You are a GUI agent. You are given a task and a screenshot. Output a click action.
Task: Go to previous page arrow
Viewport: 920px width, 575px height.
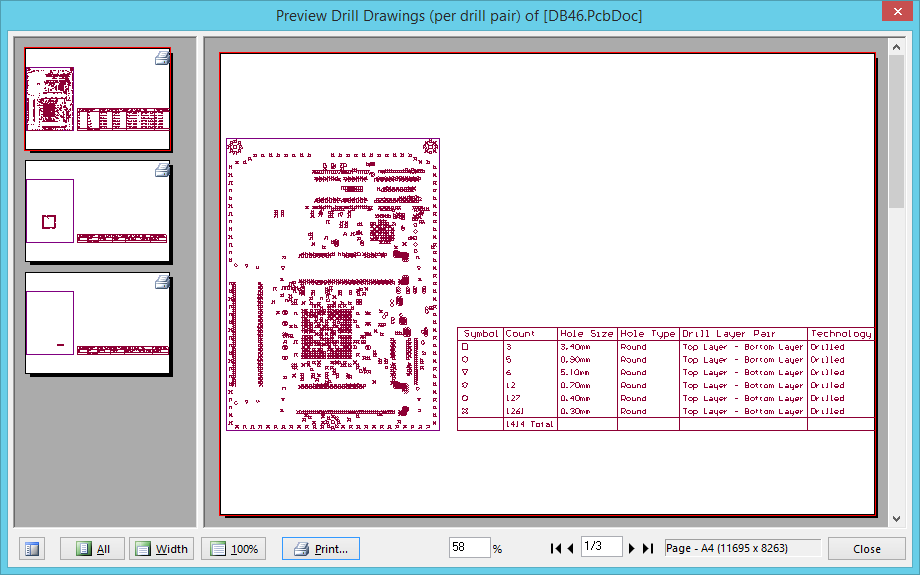point(570,548)
